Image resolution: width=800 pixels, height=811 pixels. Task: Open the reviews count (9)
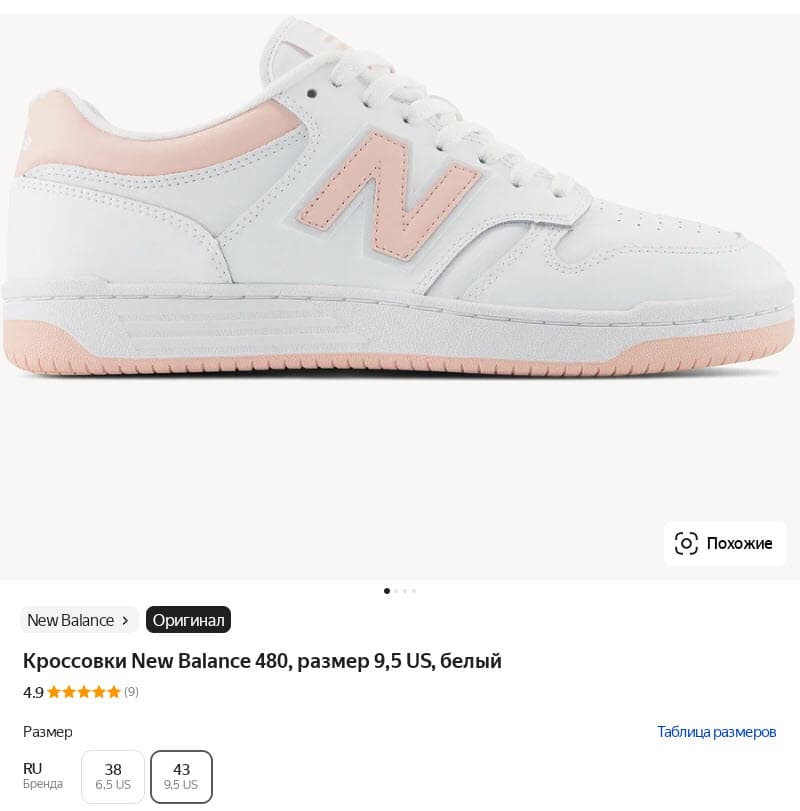point(132,692)
